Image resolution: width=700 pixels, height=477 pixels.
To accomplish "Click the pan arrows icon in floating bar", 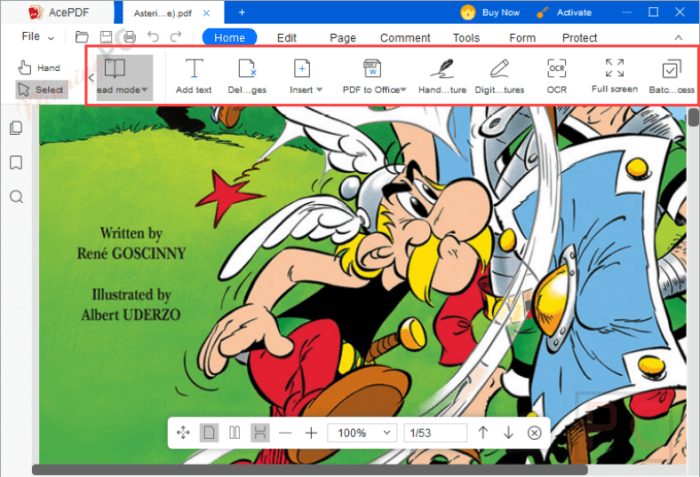I will (183, 432).
